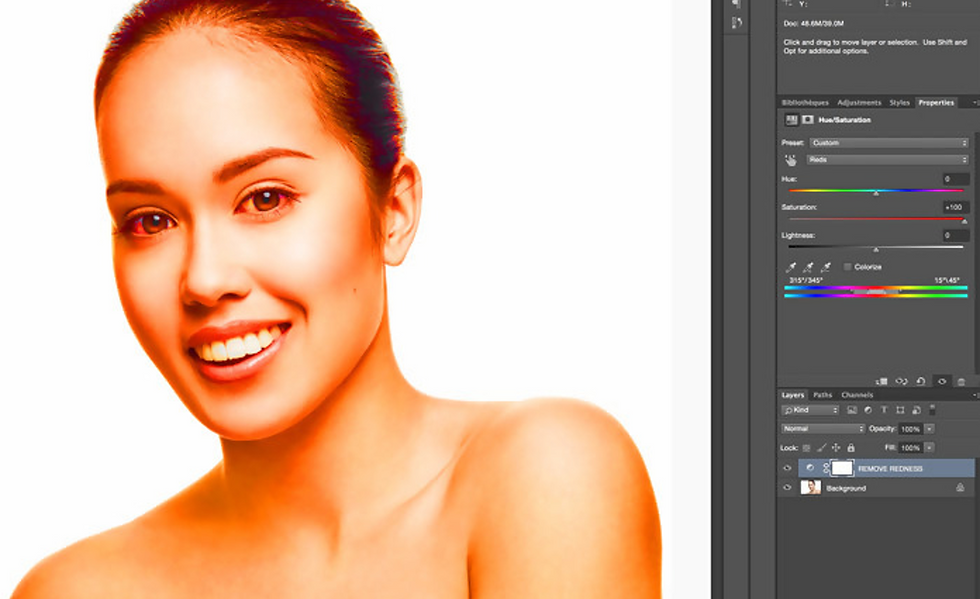Lock transparent pixels icon
980x599 pixels.
pyautogui.click(x=806, y=448)
